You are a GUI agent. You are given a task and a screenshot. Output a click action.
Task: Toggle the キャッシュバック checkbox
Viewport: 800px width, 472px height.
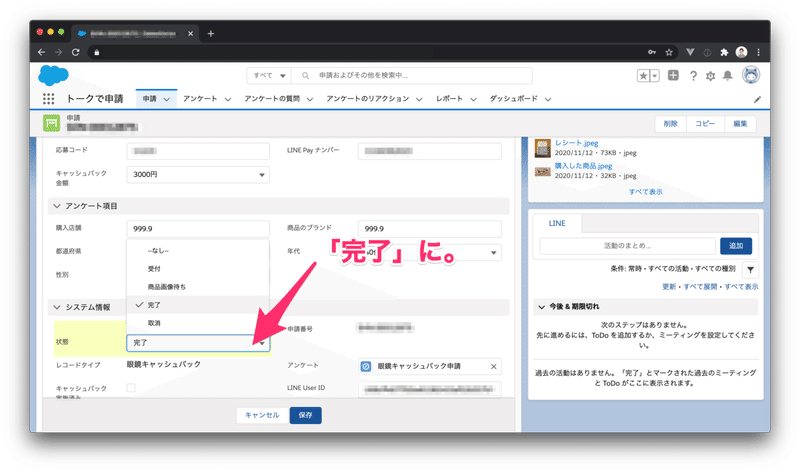(131, 388)
